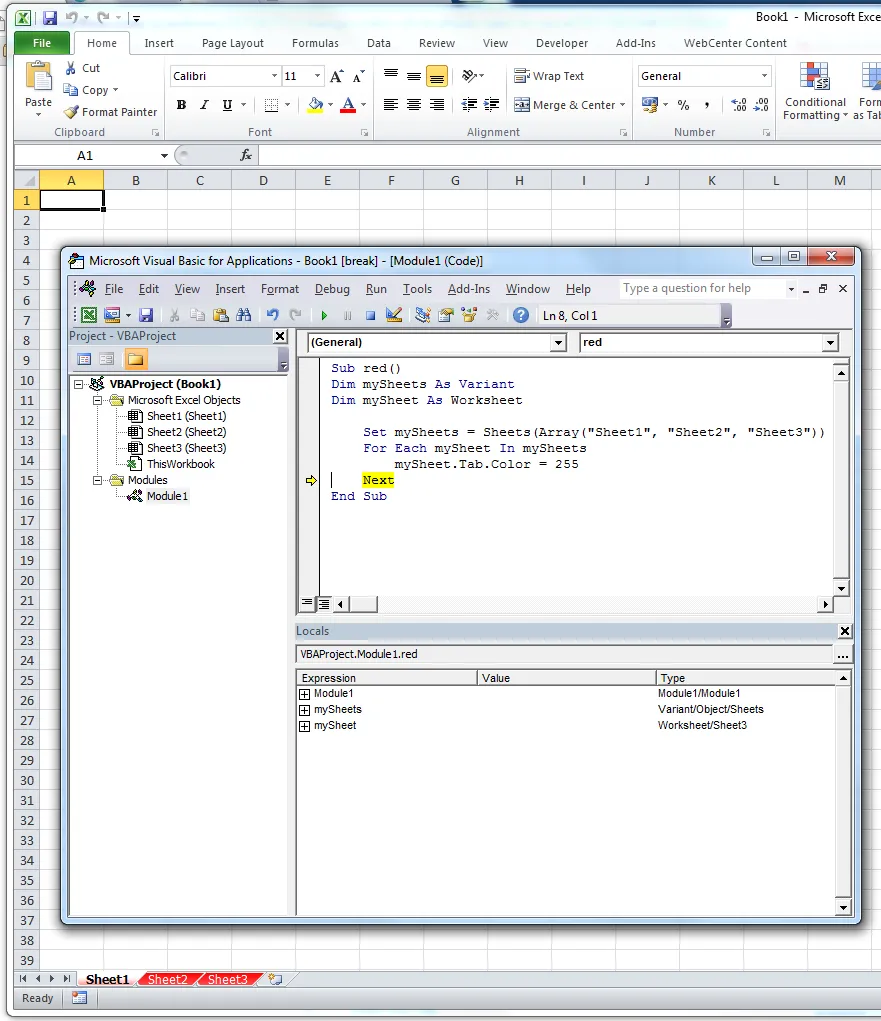Open Object Browser icon in VBA toolbar
Viewport: 881px width, 1021px height.
click(469, 316)
